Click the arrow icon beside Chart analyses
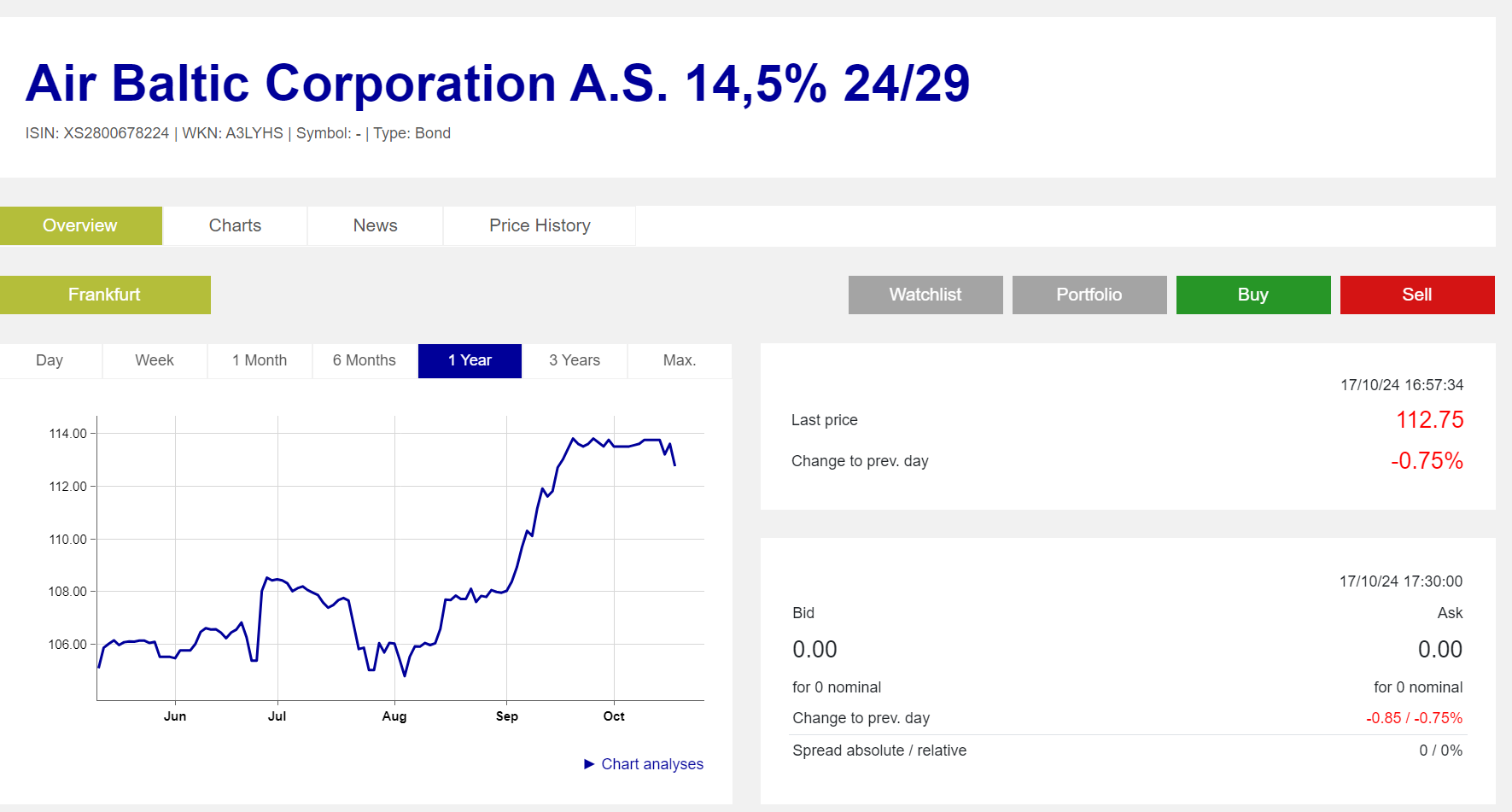This screenshot has width=1512, height=812. (589, 764)
